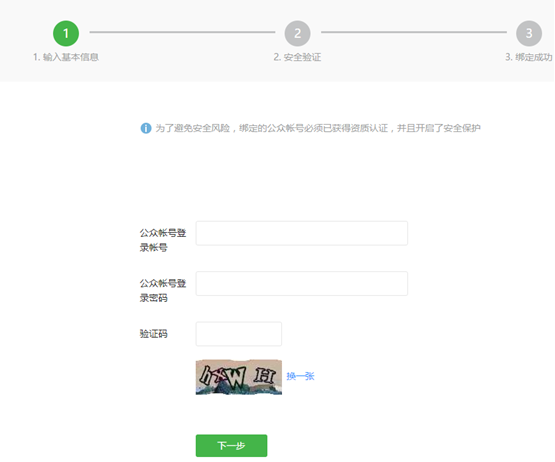The image size is (555, 462).
Task: Click the captcha verification image
Action: click(x=239, y=377)
